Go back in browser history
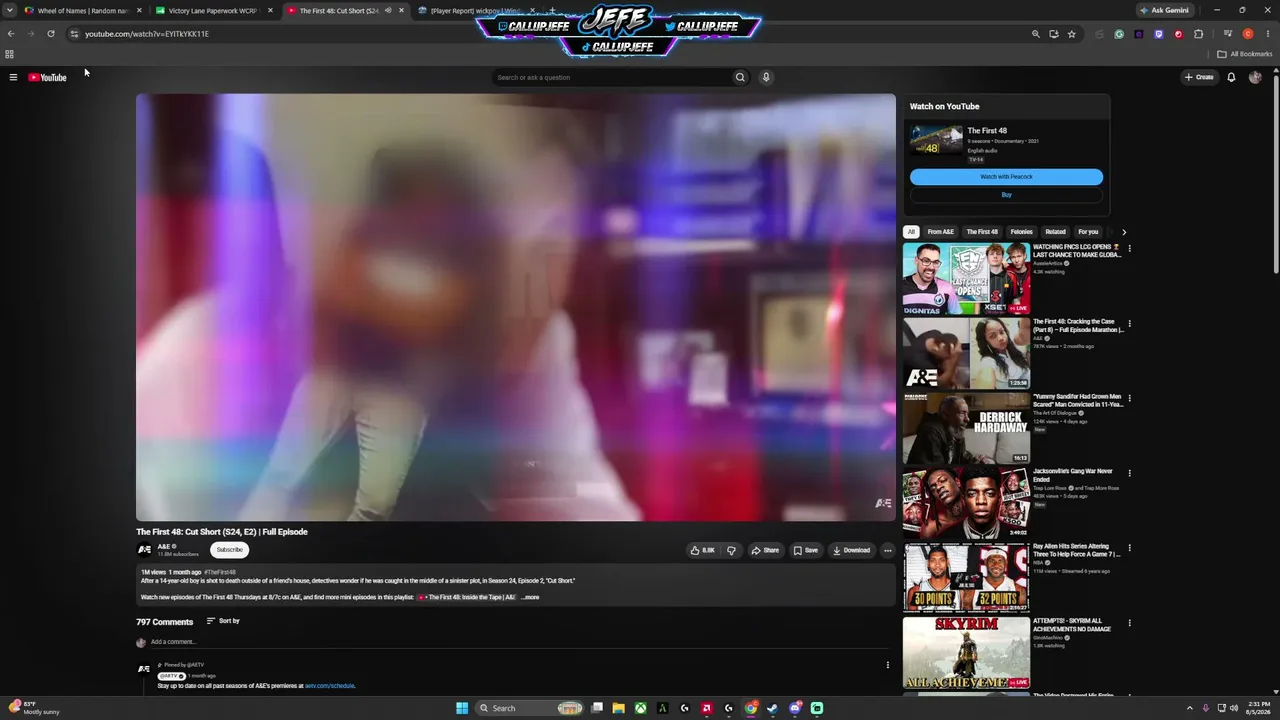The height and width of the screenshot is (720, 1280). [11, 34]
